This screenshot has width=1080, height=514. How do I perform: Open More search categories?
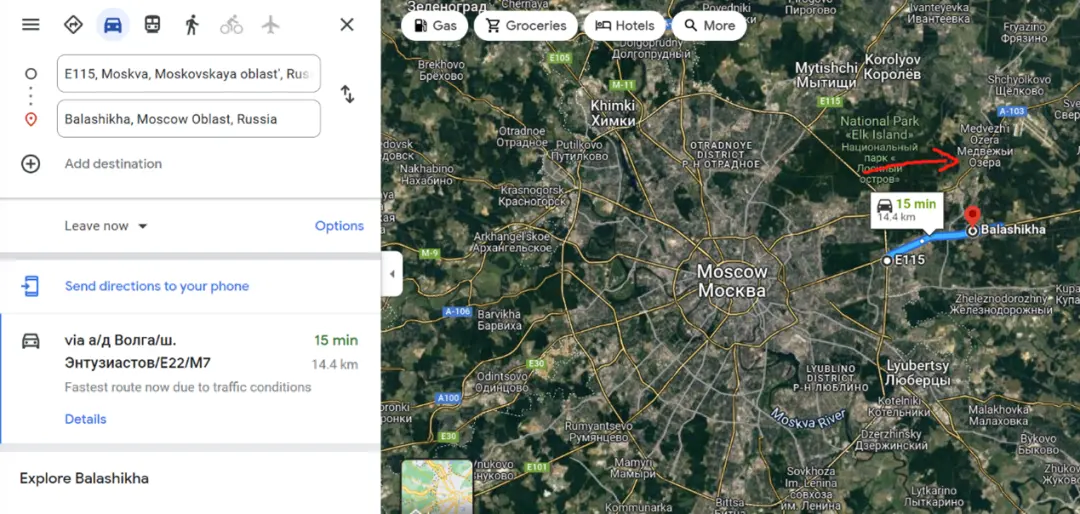708,26
